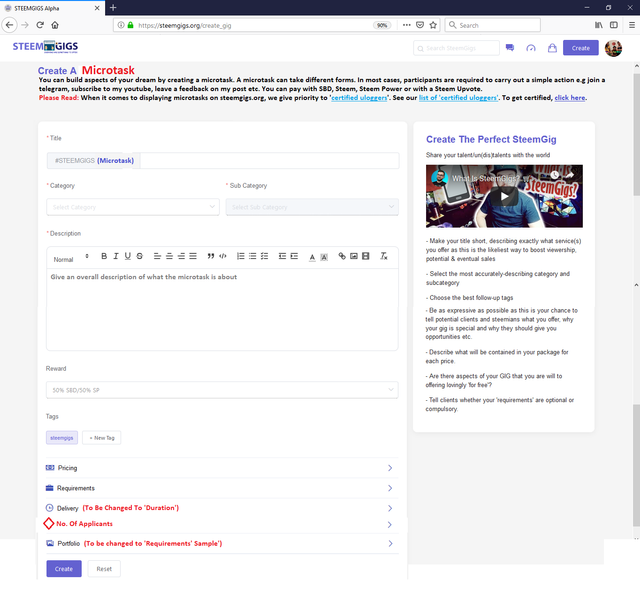This screenshot has width=640, height=610.
Task: Increase indent in the editor
Action: [x=294, y=256]
